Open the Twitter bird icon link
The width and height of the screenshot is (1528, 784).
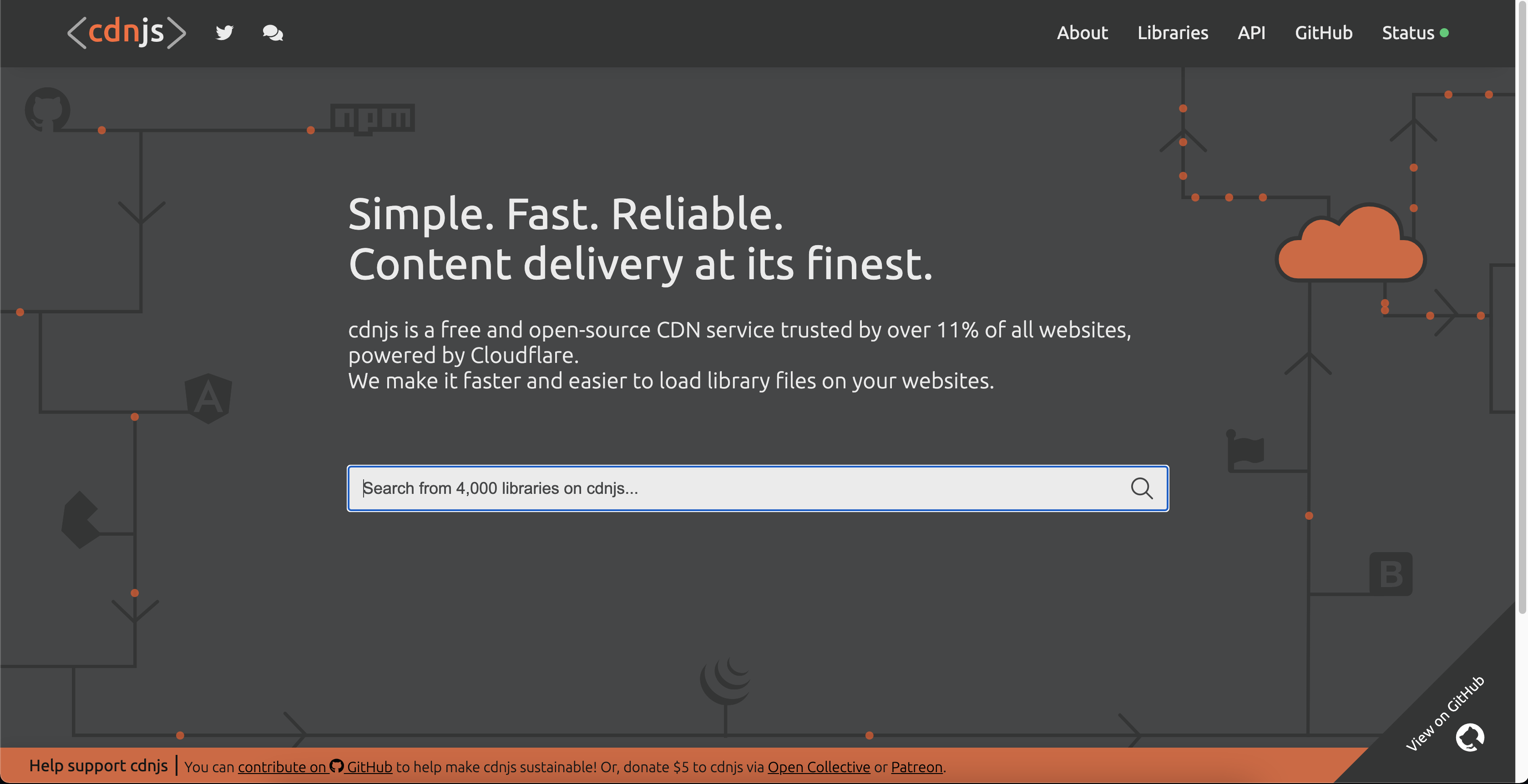coord(224,33)
